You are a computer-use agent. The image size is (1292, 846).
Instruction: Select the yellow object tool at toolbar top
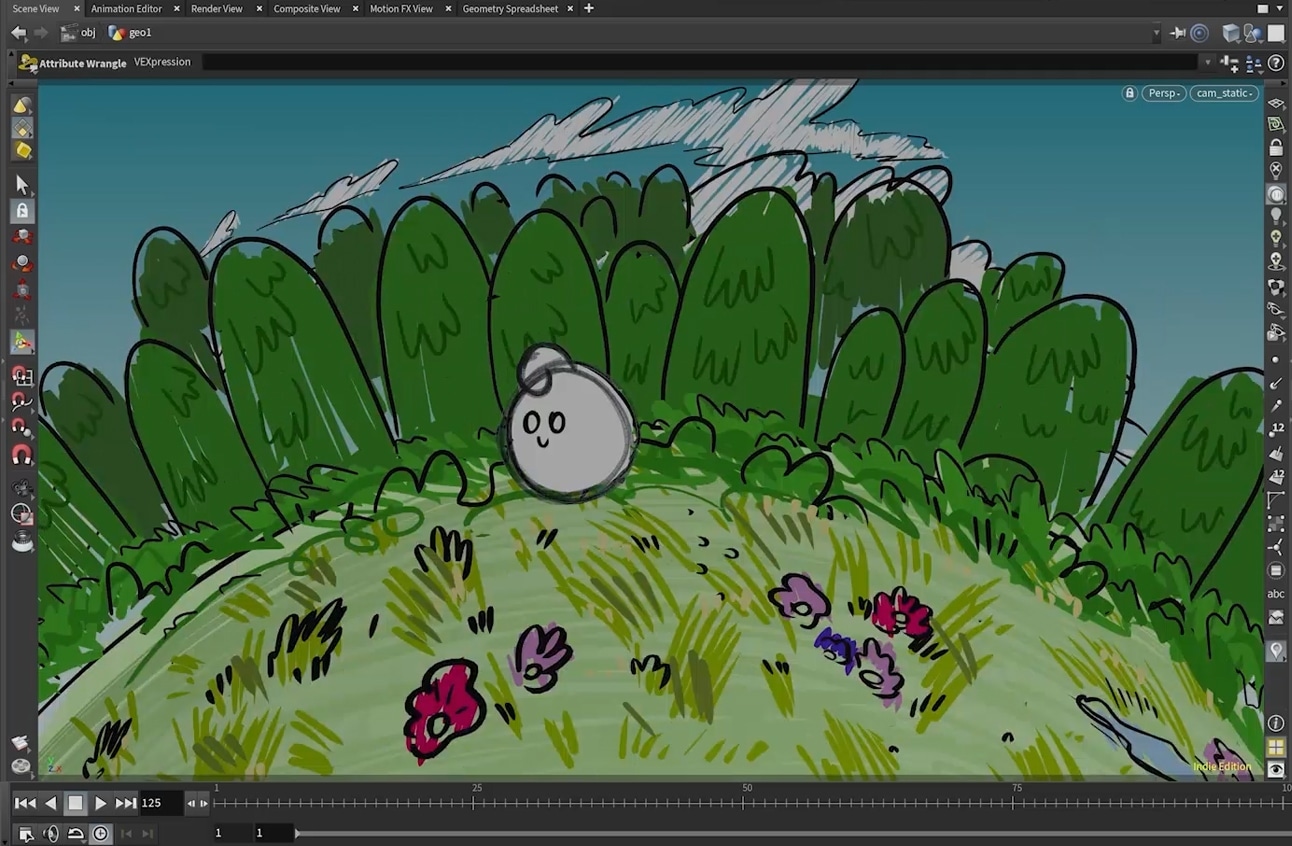click(x=22, y=105)
